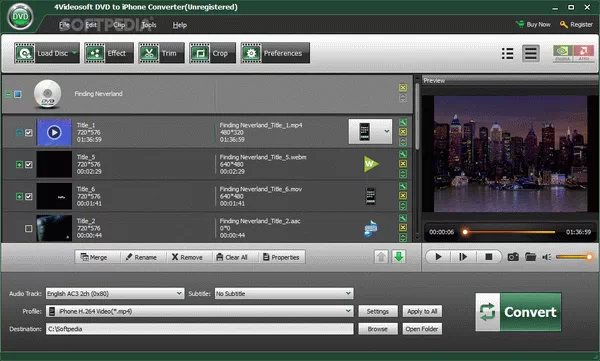Image resolution: width=600 pixels, height=361 pixels.
Task: Switch to detailed list view mode
Action: [507, 53]
